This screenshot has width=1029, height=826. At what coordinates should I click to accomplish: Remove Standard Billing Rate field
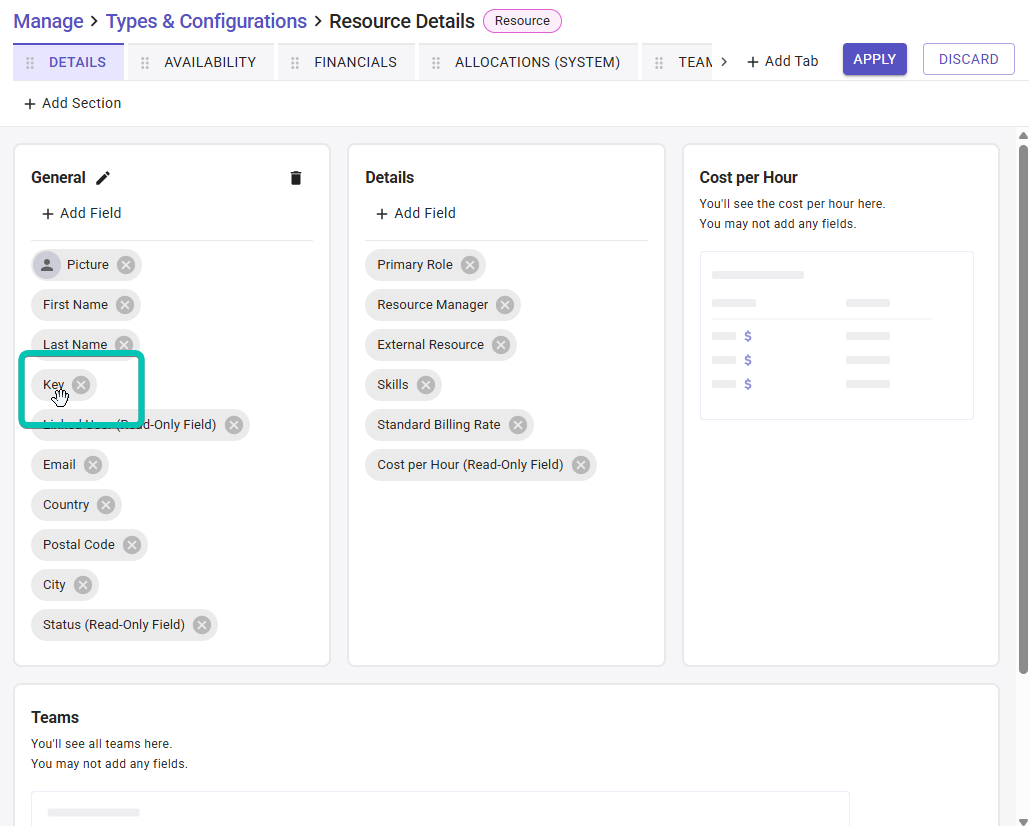[x=518, y=425]
